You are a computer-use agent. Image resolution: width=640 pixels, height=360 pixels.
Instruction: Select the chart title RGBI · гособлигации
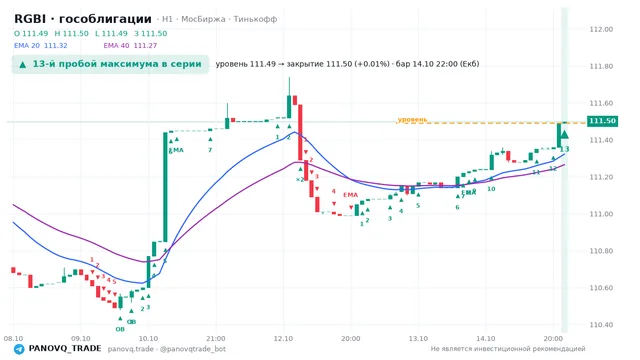[x=83, y=19]
